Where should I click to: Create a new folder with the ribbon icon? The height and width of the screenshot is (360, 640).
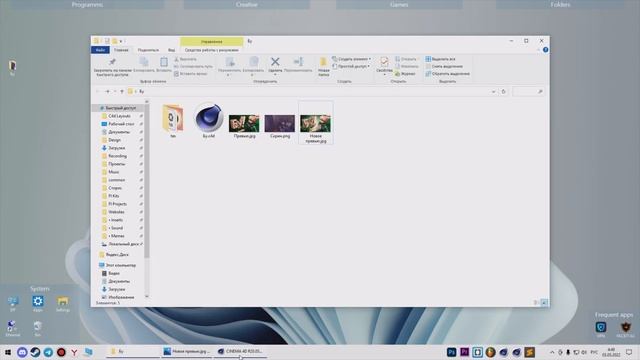[323, 62]
